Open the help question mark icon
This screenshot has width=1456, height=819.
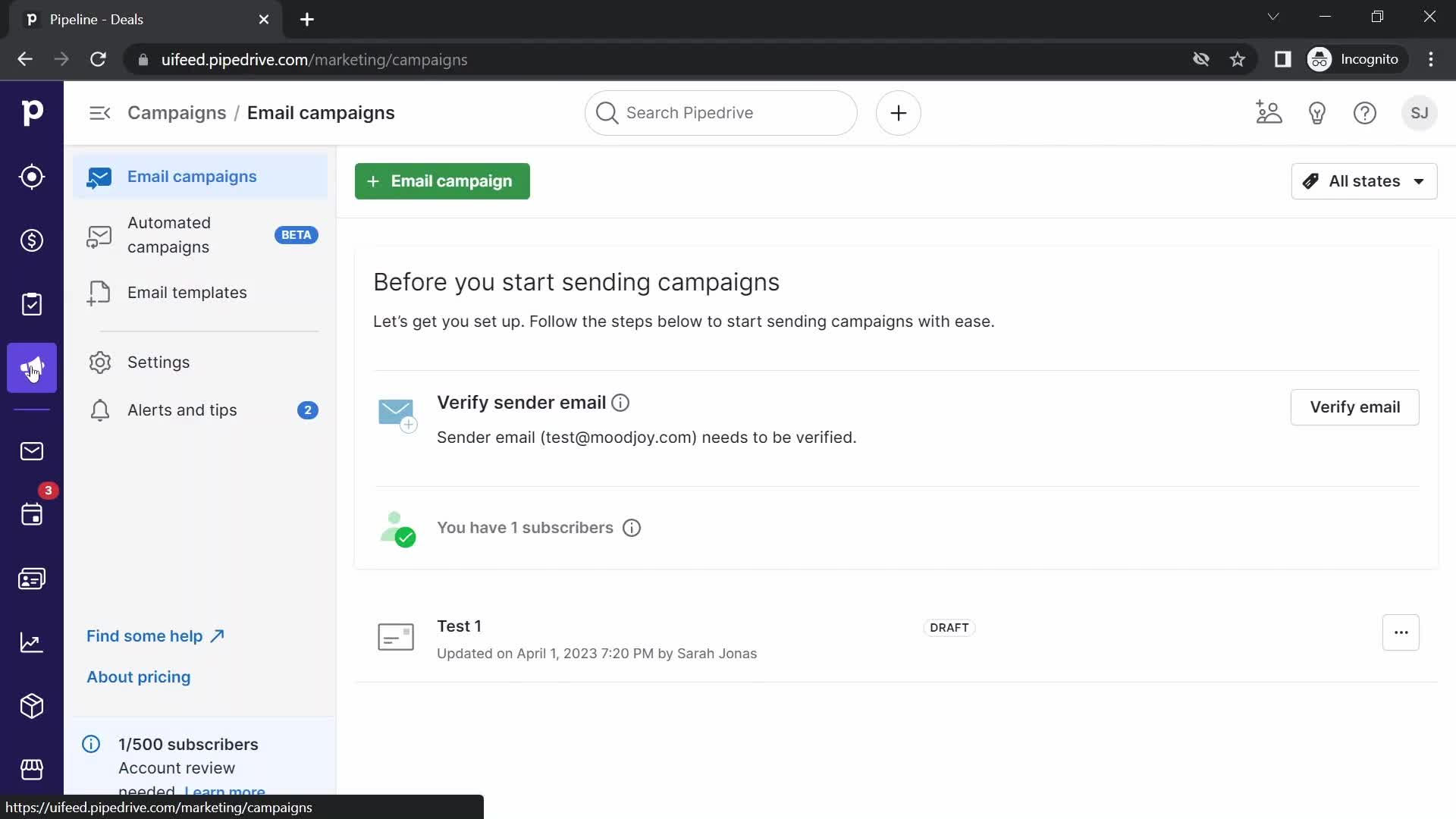pos(1365,113)
